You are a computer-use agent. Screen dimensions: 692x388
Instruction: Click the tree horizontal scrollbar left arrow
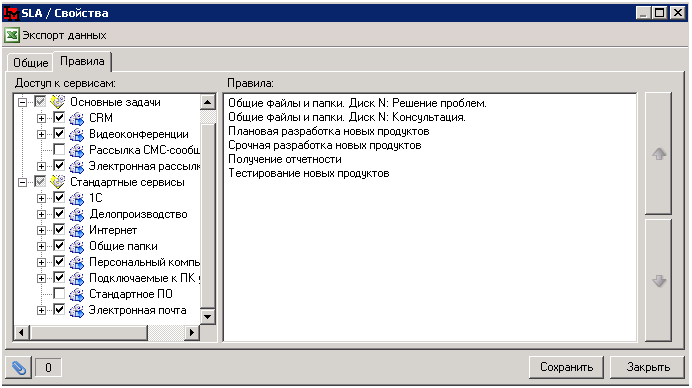(x=22, y=332)
